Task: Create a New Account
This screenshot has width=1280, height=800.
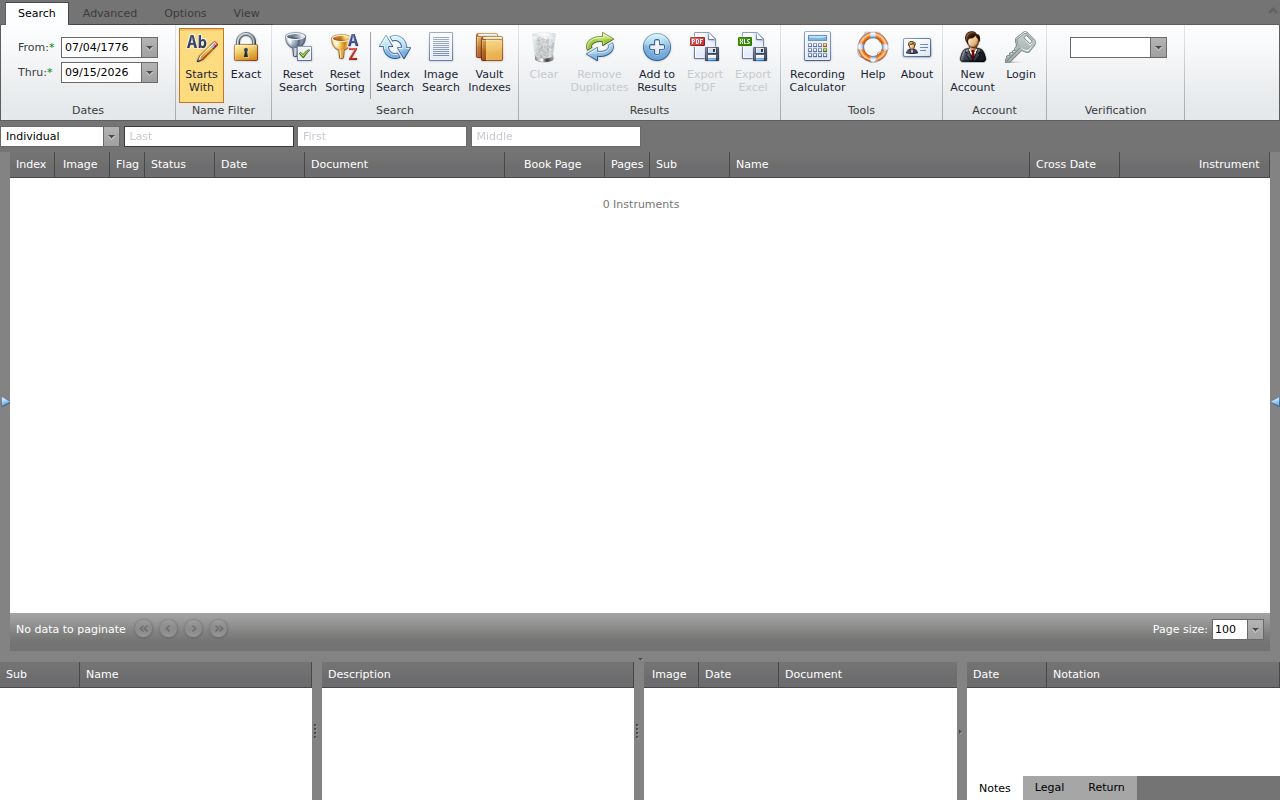Action: [973, 64]
